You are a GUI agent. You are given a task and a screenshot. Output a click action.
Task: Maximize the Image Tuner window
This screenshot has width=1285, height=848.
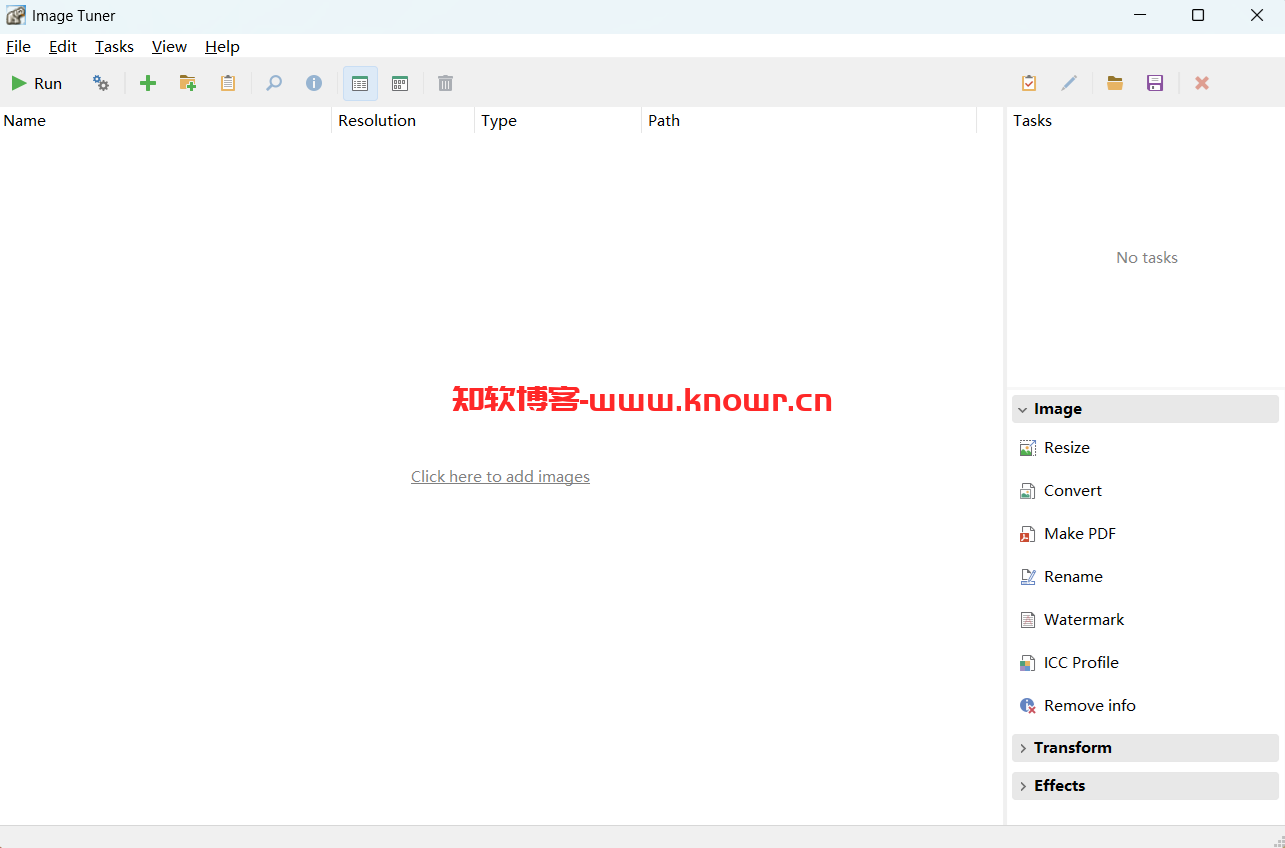click(1198, 15)
